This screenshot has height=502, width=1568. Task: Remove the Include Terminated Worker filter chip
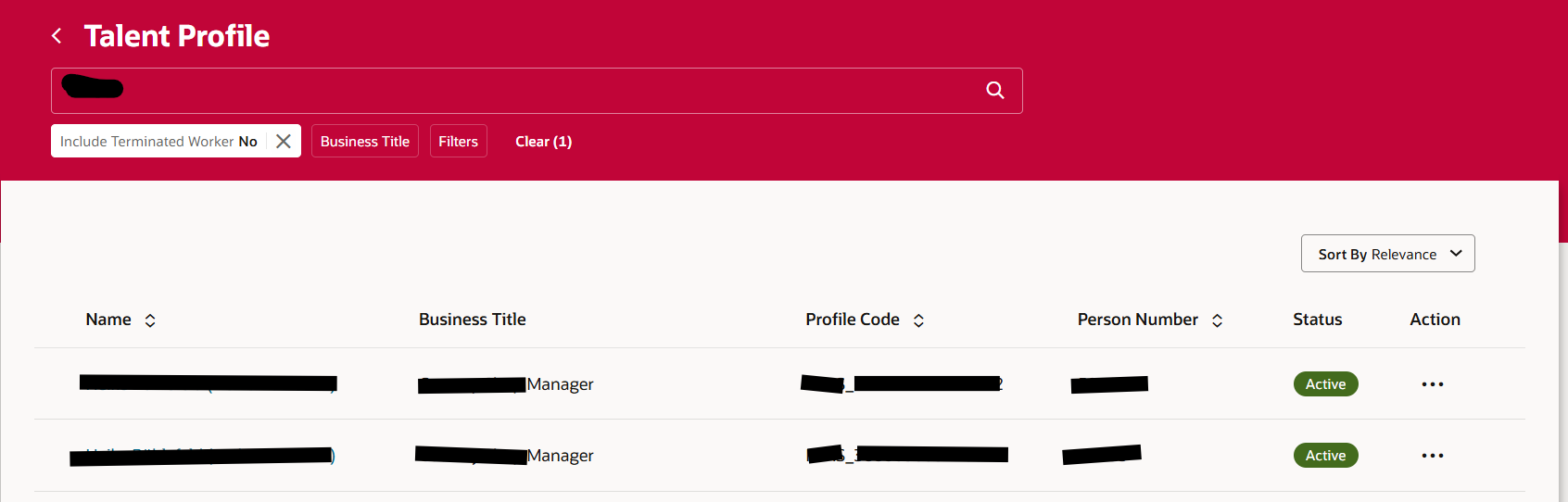tap(284, 141)
